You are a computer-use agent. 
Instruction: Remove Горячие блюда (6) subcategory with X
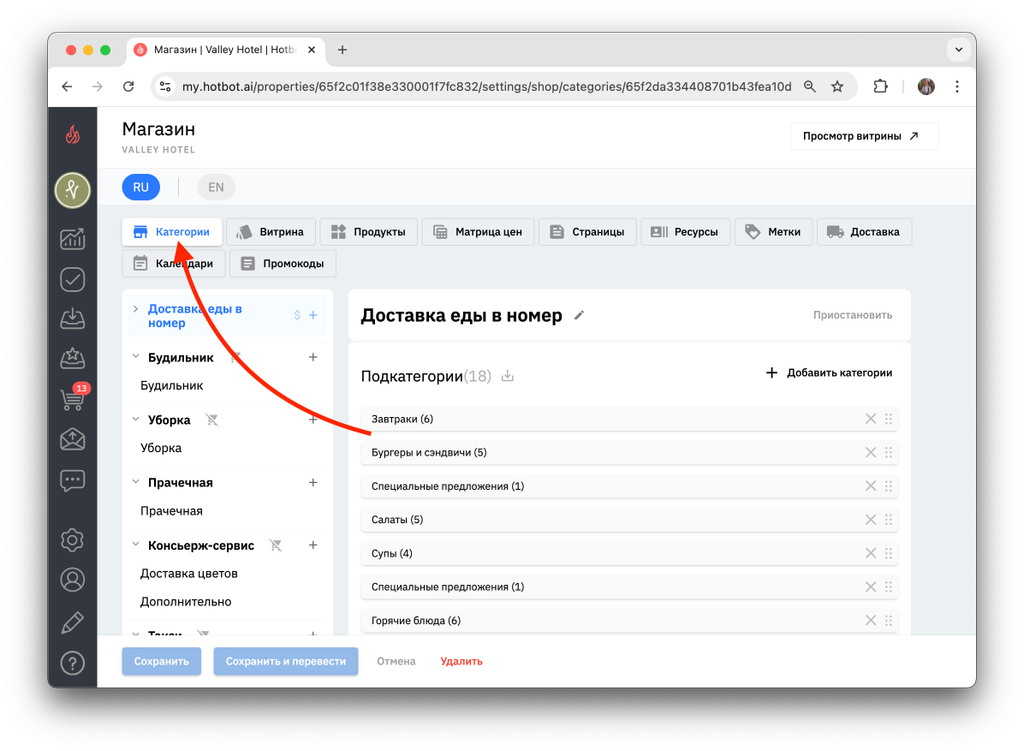pos(871,620)
